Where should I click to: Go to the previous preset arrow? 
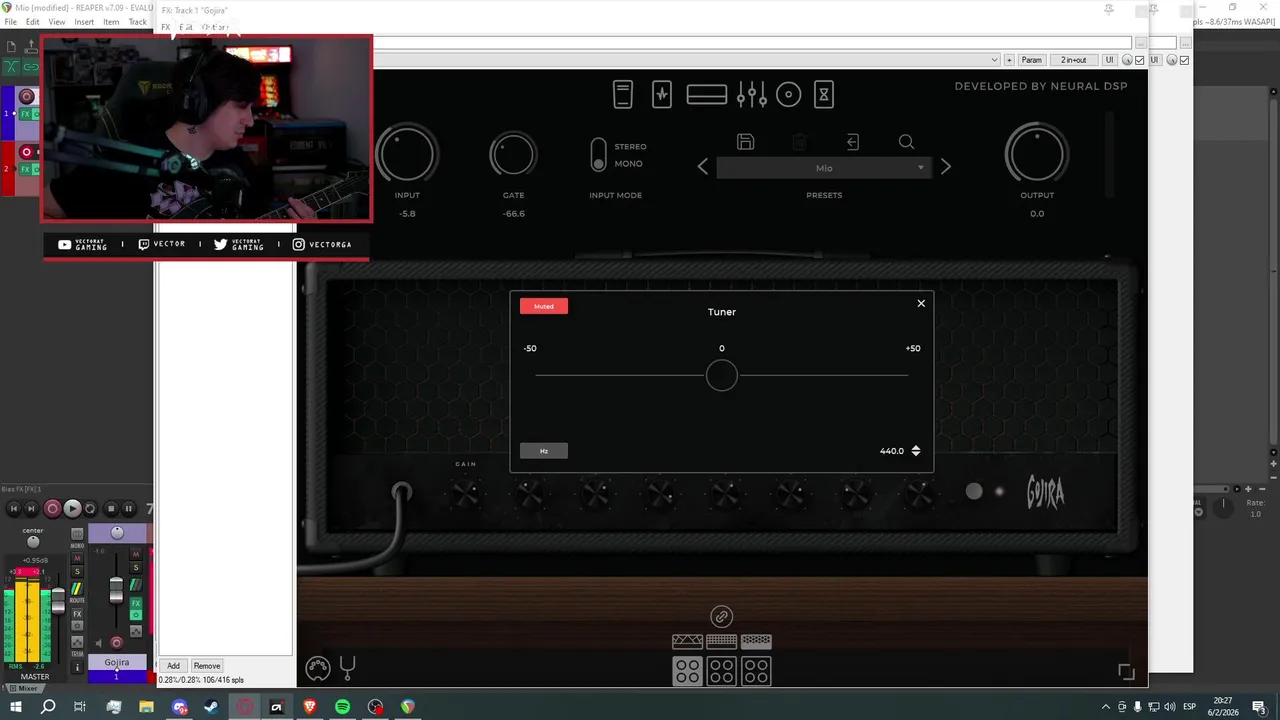pos(703,167)
